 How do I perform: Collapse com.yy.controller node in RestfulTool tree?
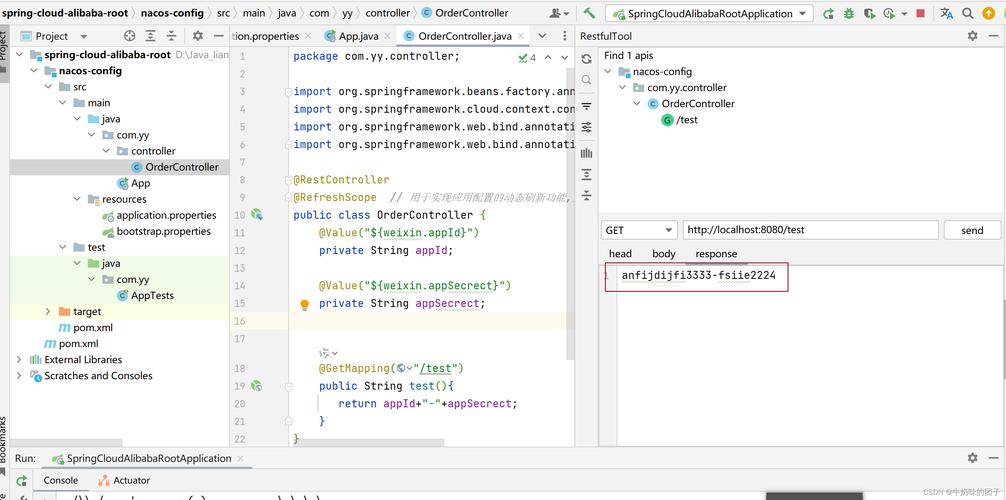(x=623, y=88)
